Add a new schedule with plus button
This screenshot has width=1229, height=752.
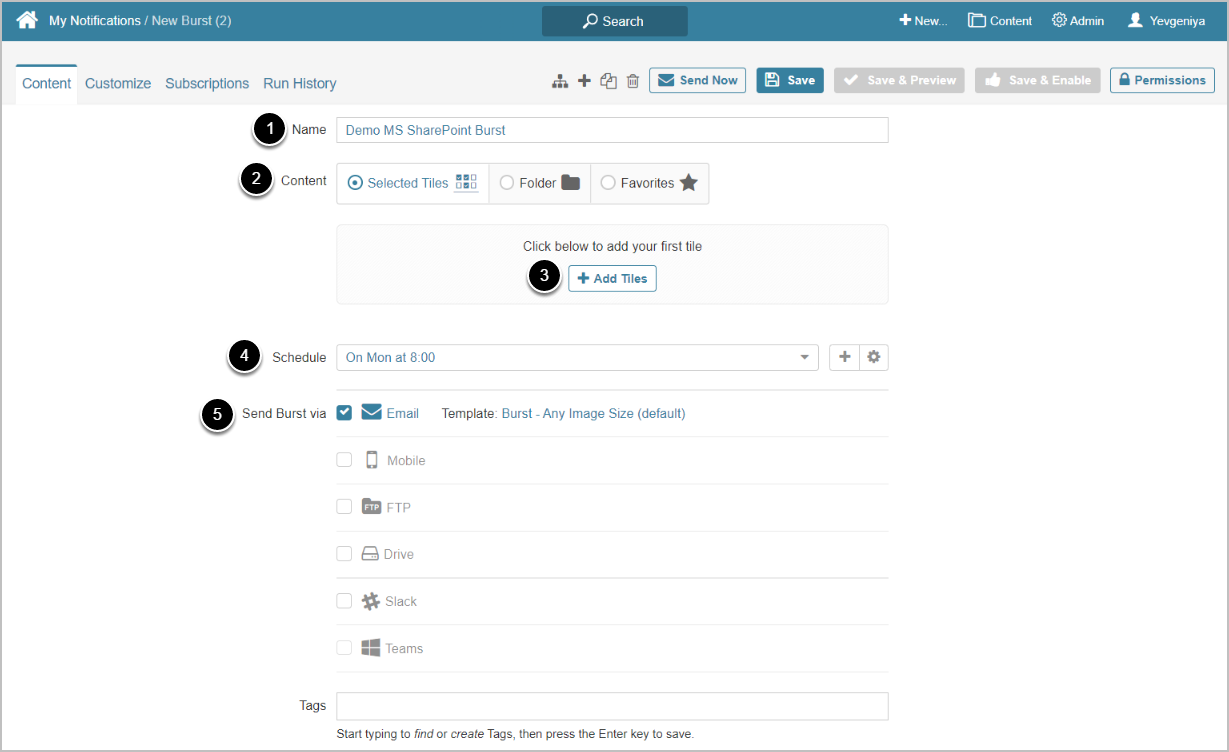tap(844, 357)
